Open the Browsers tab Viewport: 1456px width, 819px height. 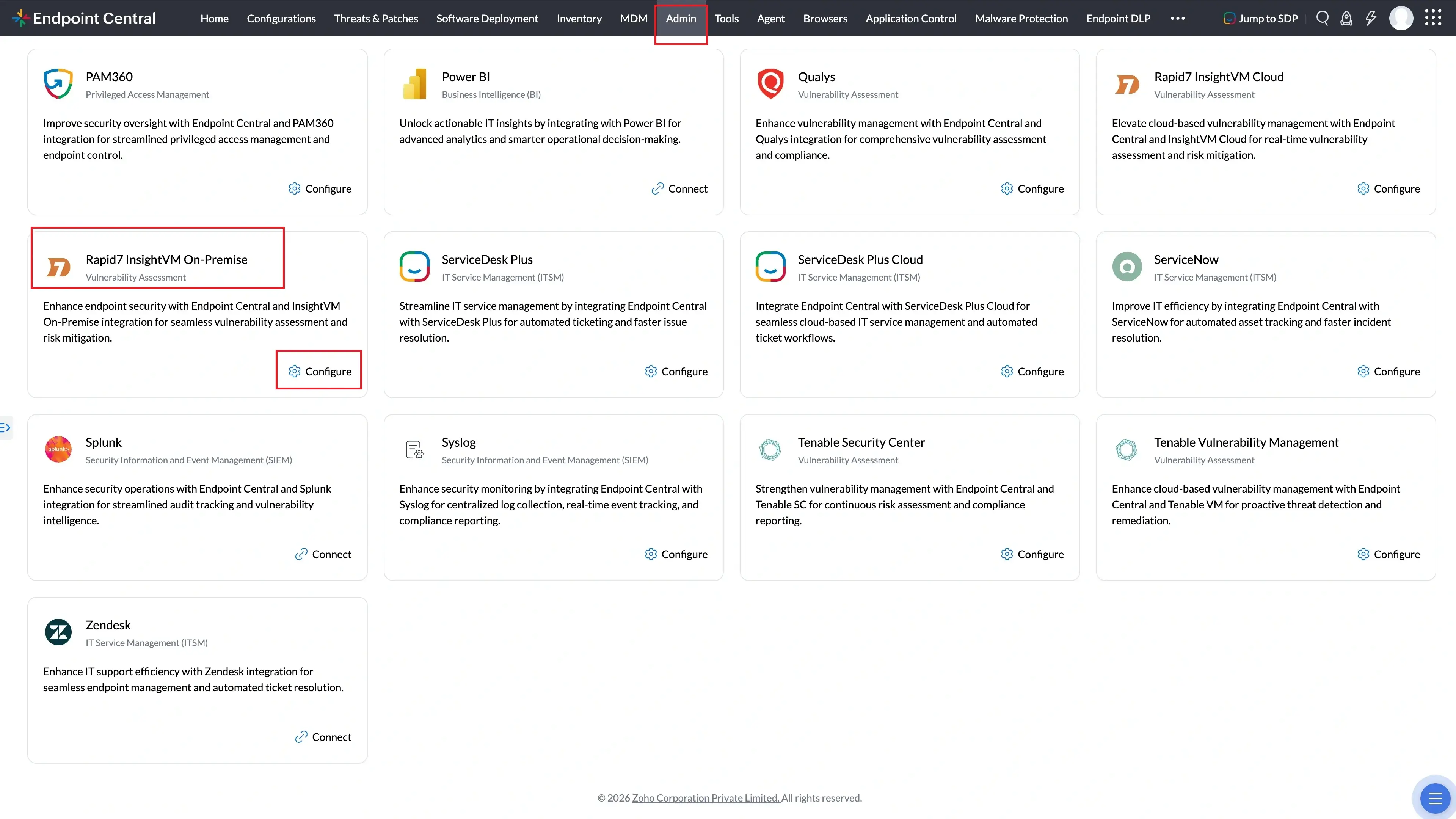click(x=825, y=18)
